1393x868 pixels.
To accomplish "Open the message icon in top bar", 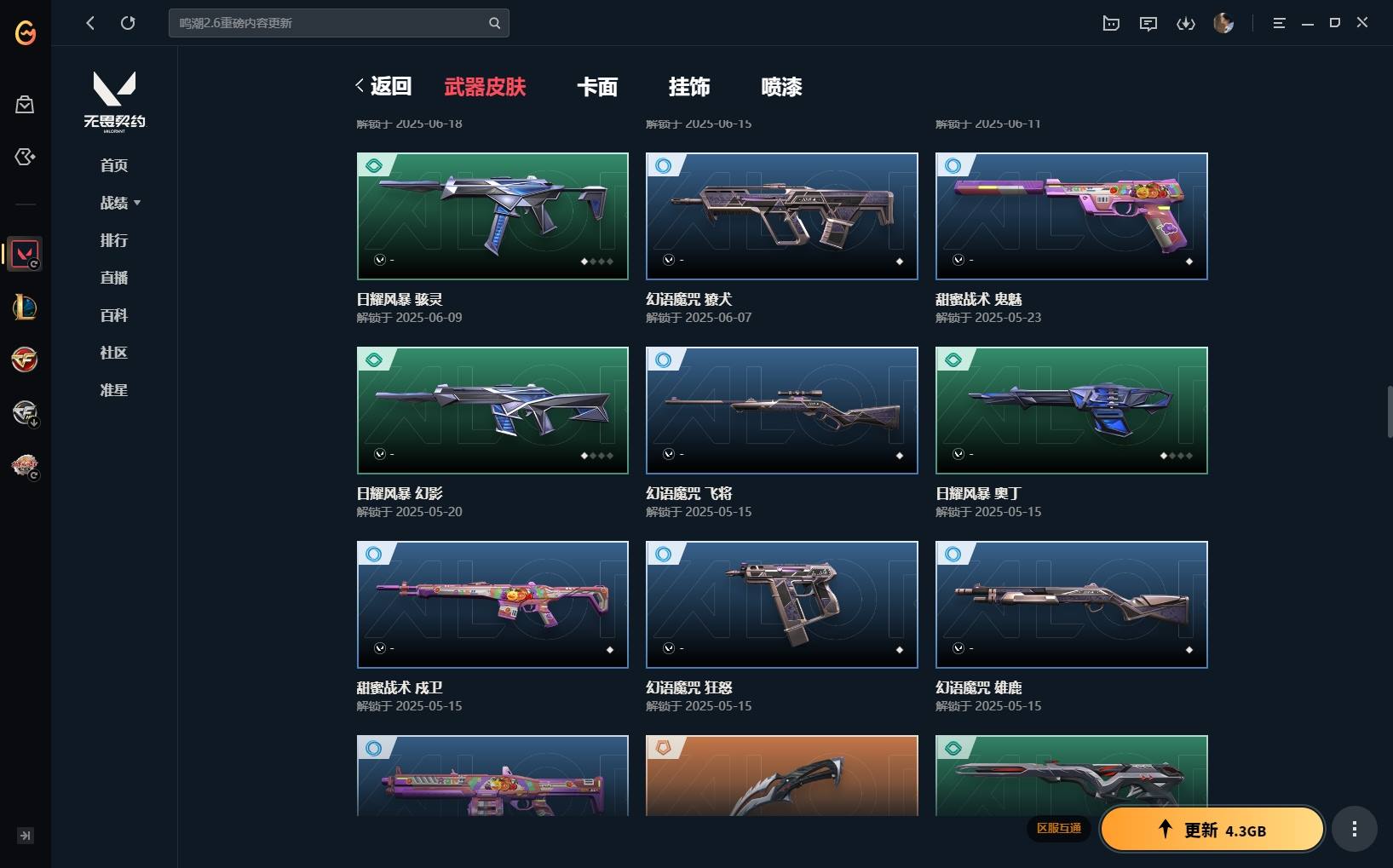I will (x=1148, y=23).
